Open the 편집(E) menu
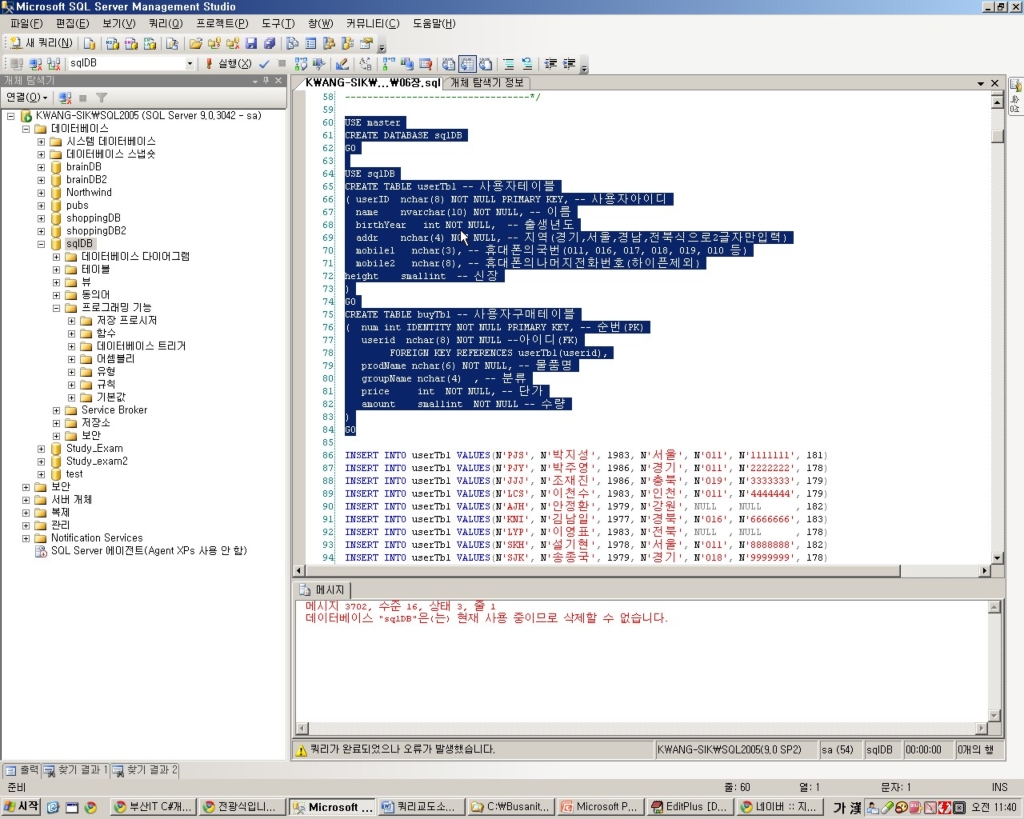This screenshot has height=819, width=1024. pos(72,24)
